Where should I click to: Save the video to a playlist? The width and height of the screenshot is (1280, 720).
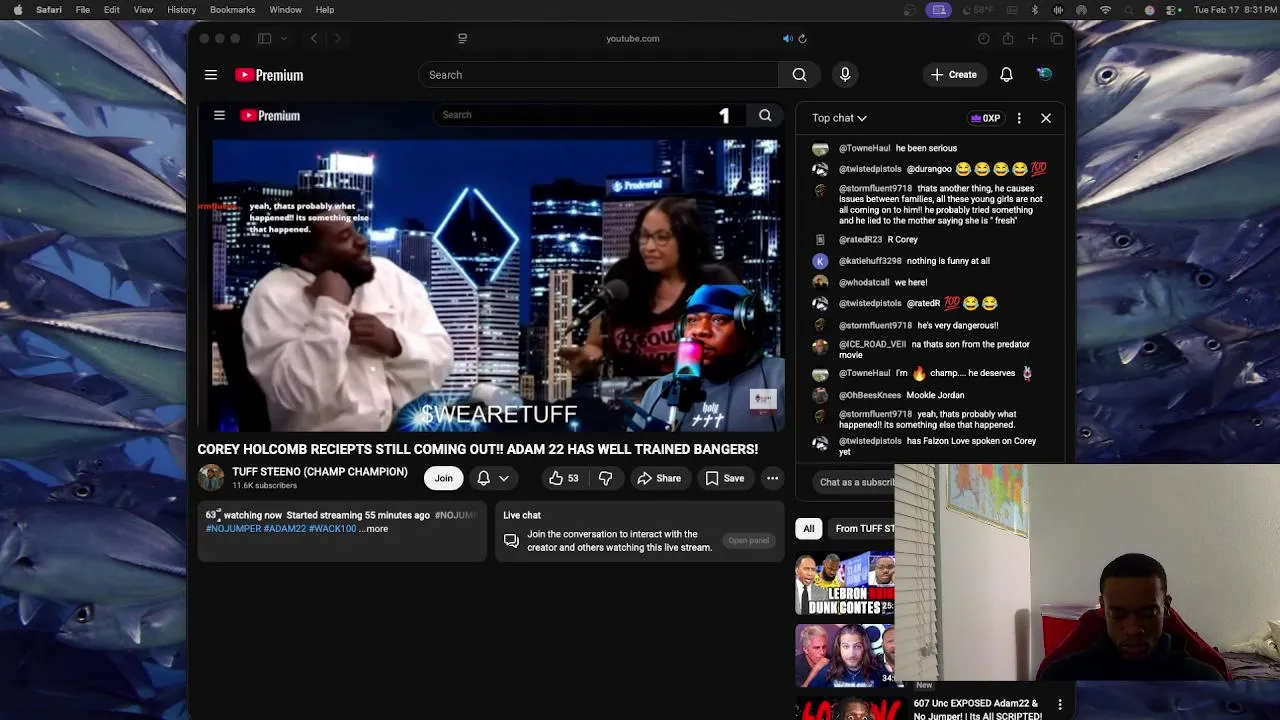pyautogui.click(x=725, y=478)
